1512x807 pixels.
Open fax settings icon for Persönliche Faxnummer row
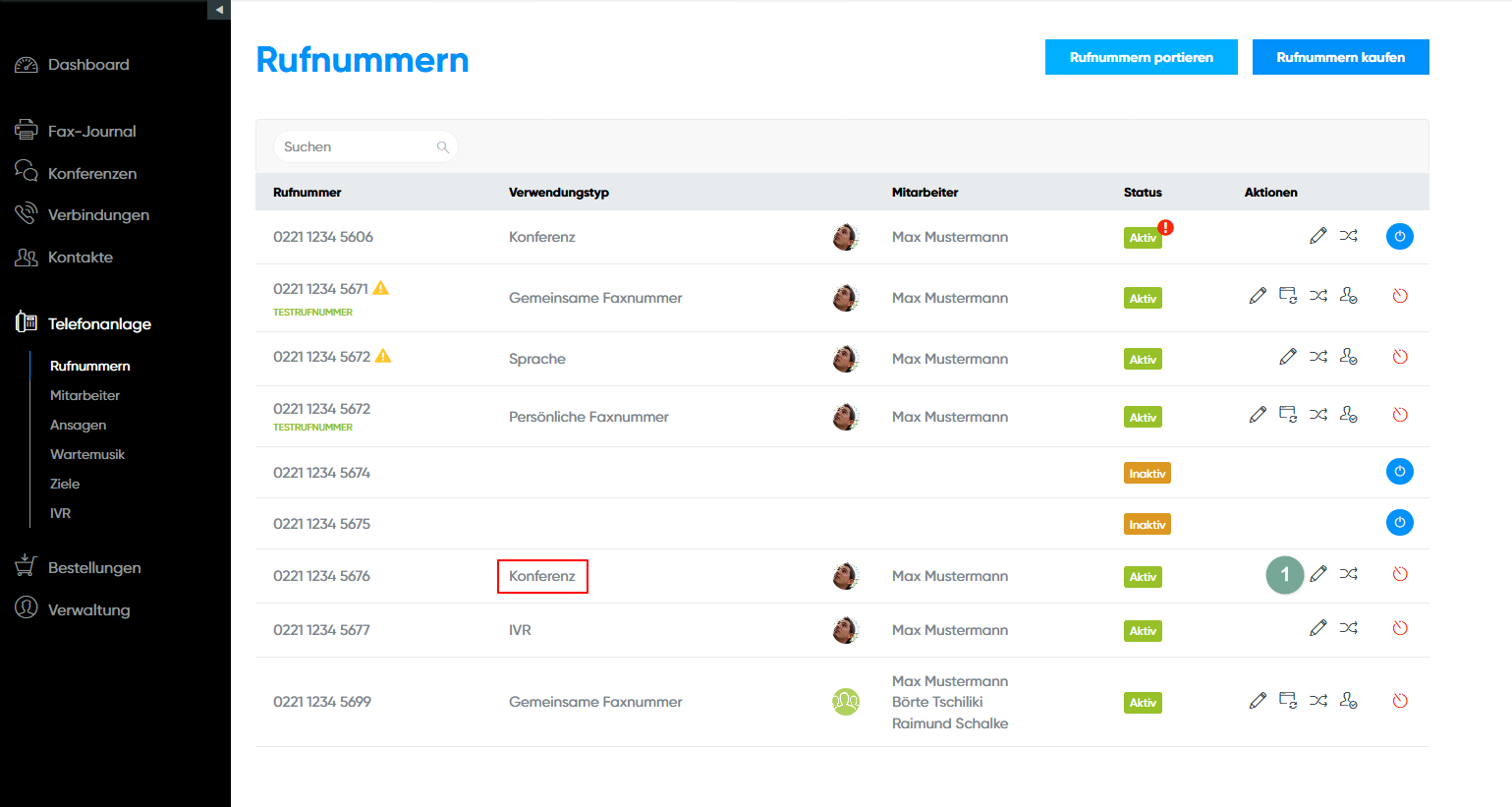[1287, 415]
